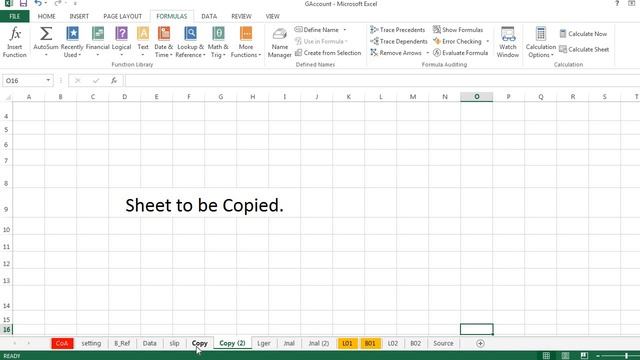Select the red CoA sheet tab
640x360 pixels.
pos(62,343)
